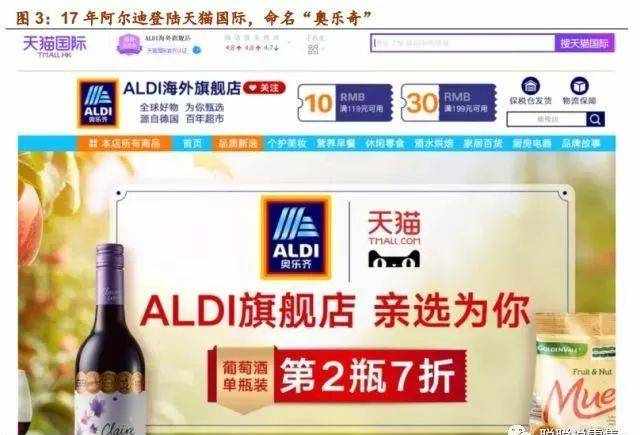Click the purple shop badge icon

pyautogui.click(x=129, y=44)
